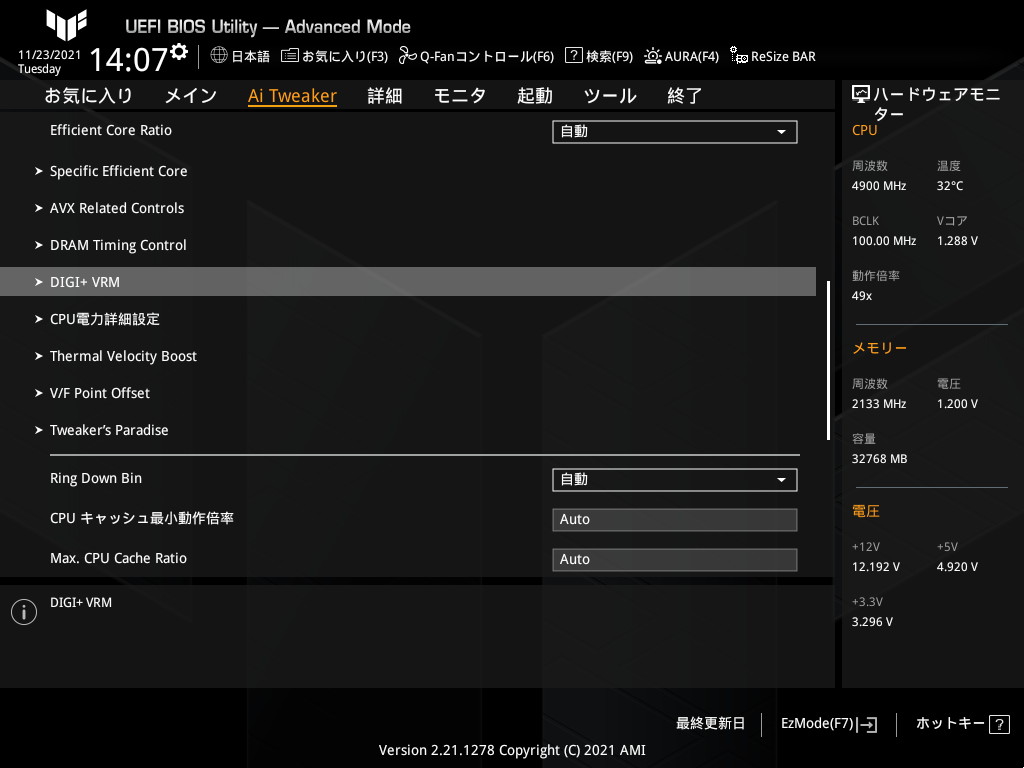Viewport: 1024px width, 768px height.
Task: Open the settings gear next to clock
Action: tap(179, 52)
